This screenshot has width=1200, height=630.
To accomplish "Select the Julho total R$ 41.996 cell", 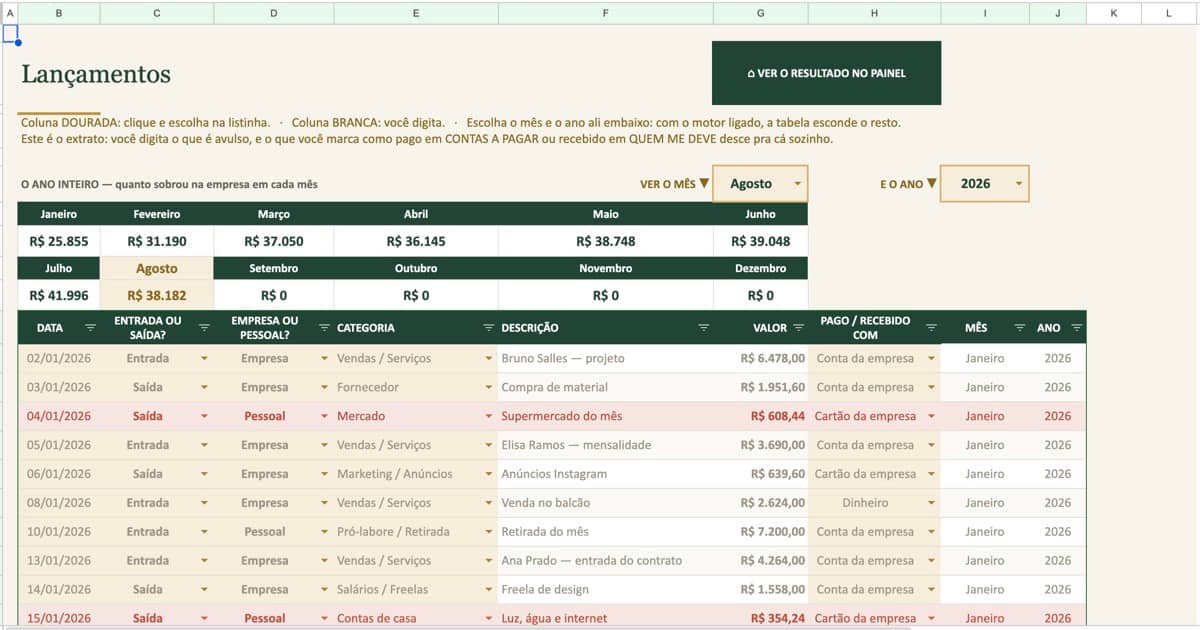I will click(x=59, y=296).
